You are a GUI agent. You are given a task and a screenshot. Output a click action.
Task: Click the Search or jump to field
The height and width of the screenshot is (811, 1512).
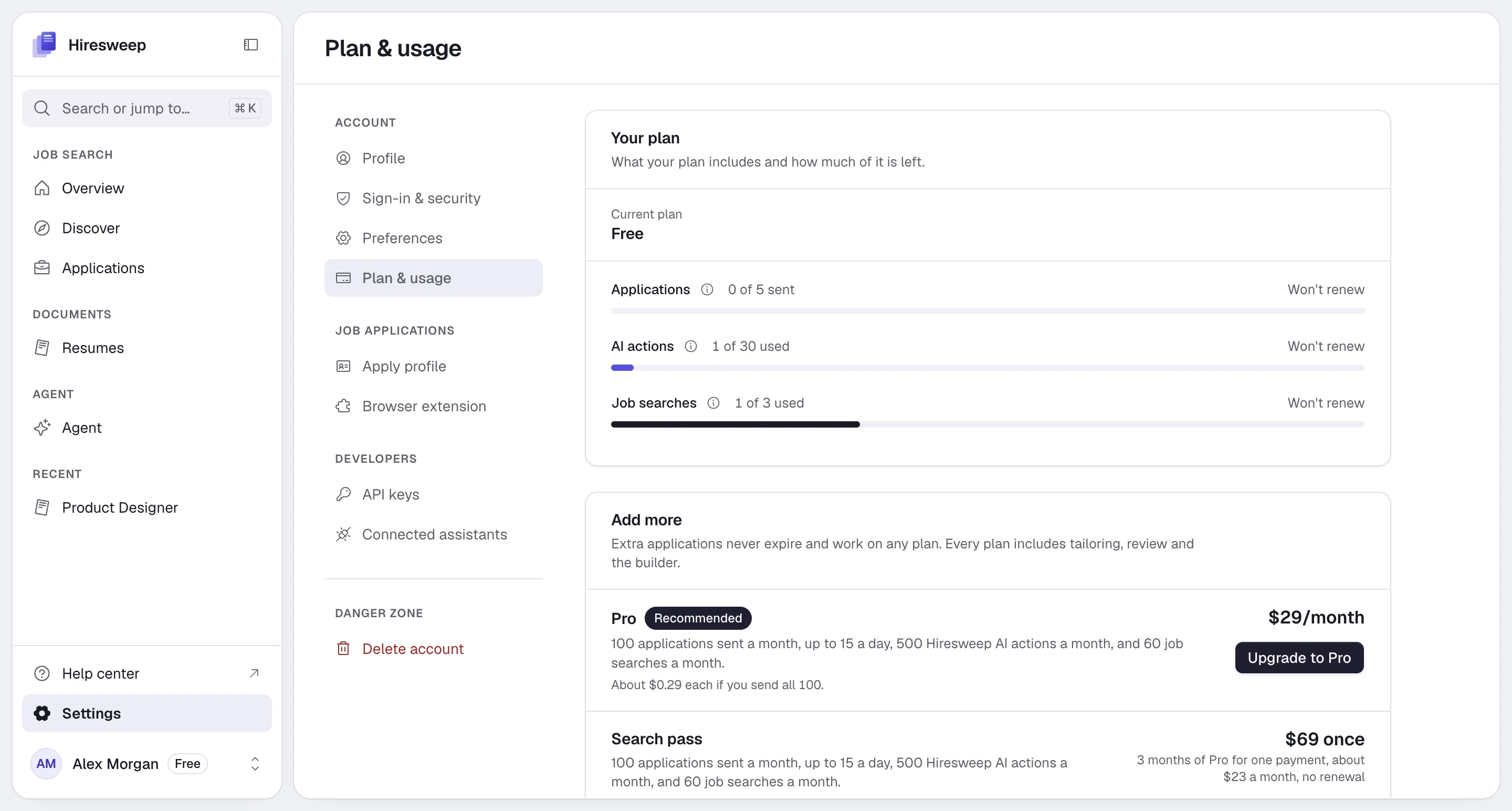pyautogui.click(x=147, y=108)
